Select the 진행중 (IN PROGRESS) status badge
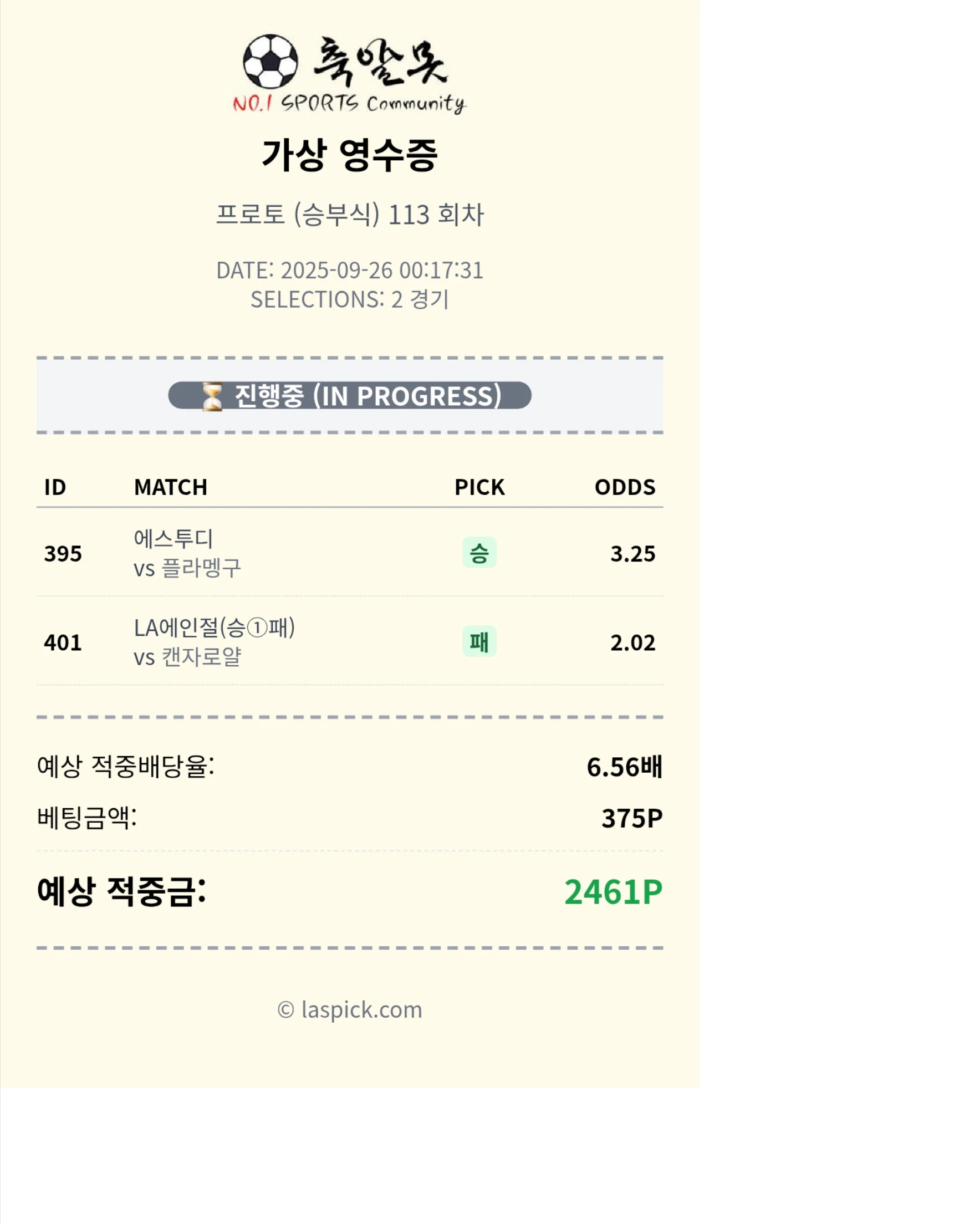This screenshot has height=1224, width=980. click(x=350, y=396)
